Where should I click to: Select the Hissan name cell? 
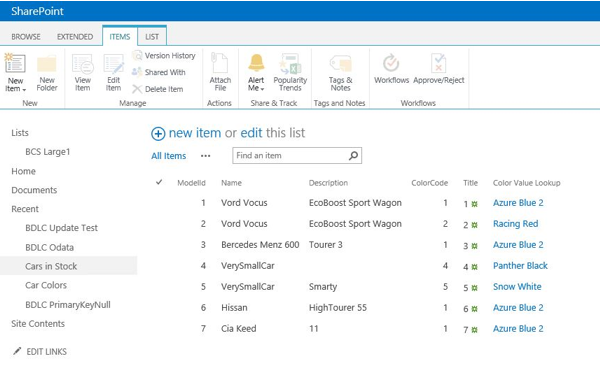pos(234,308)
